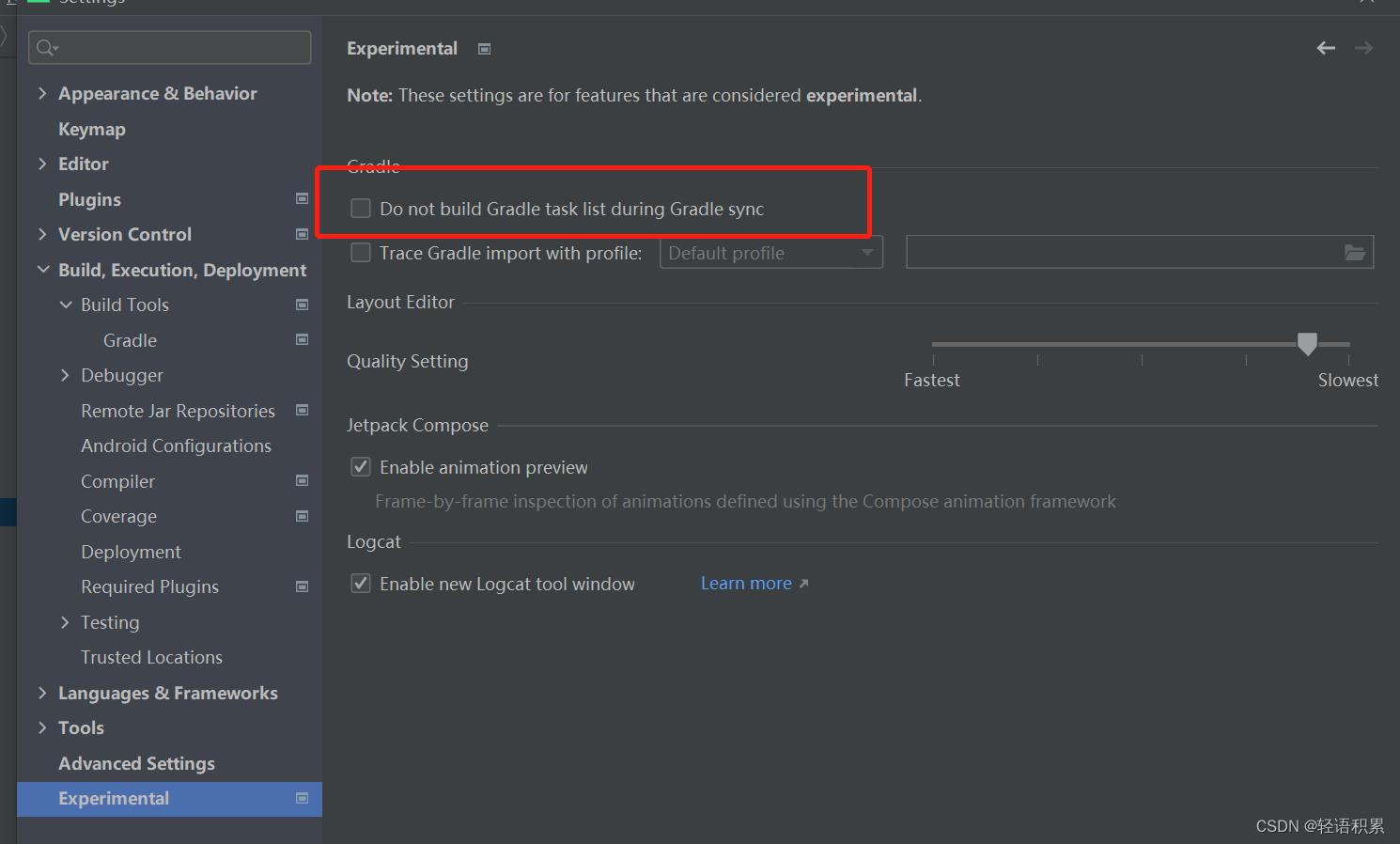This screenshot has width=1400, height=844.
Task: Click the project-level icon beside Gradle
Action: [303, 339]
